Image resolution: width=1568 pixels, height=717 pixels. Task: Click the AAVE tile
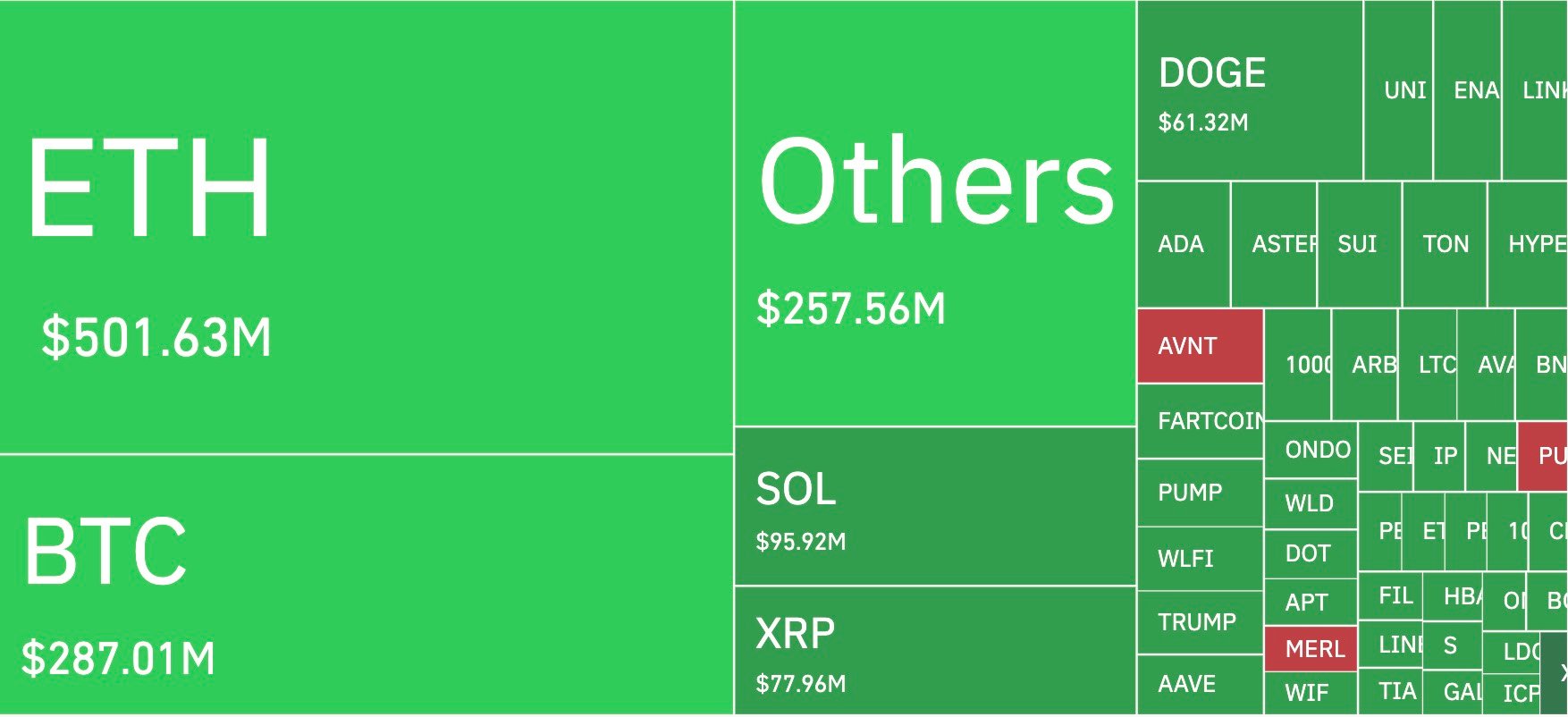coord(1201,685)
